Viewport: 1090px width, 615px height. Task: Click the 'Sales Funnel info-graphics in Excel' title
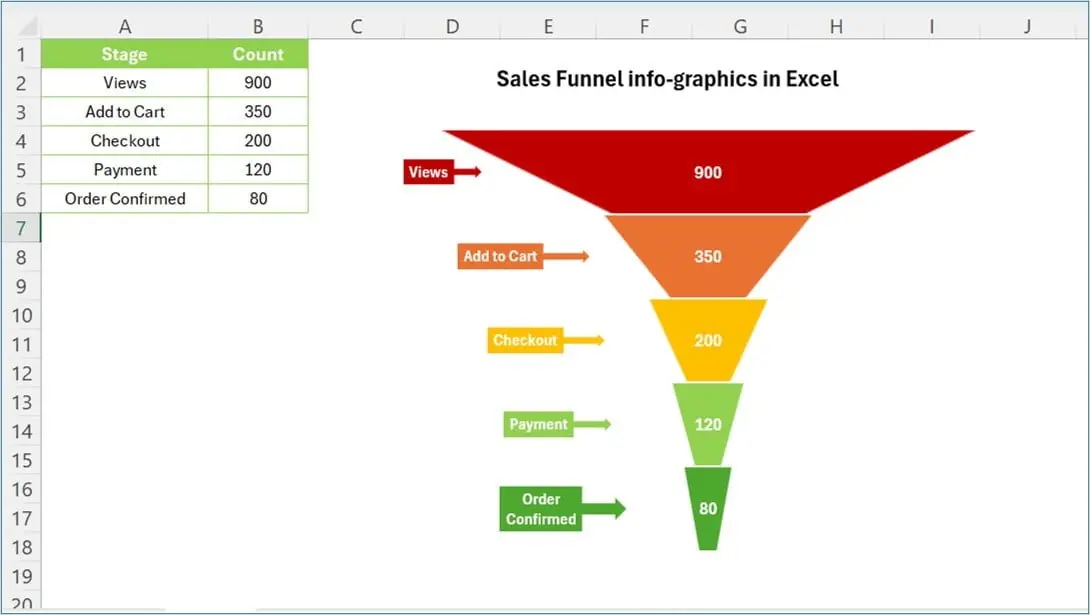pos(667,79)
